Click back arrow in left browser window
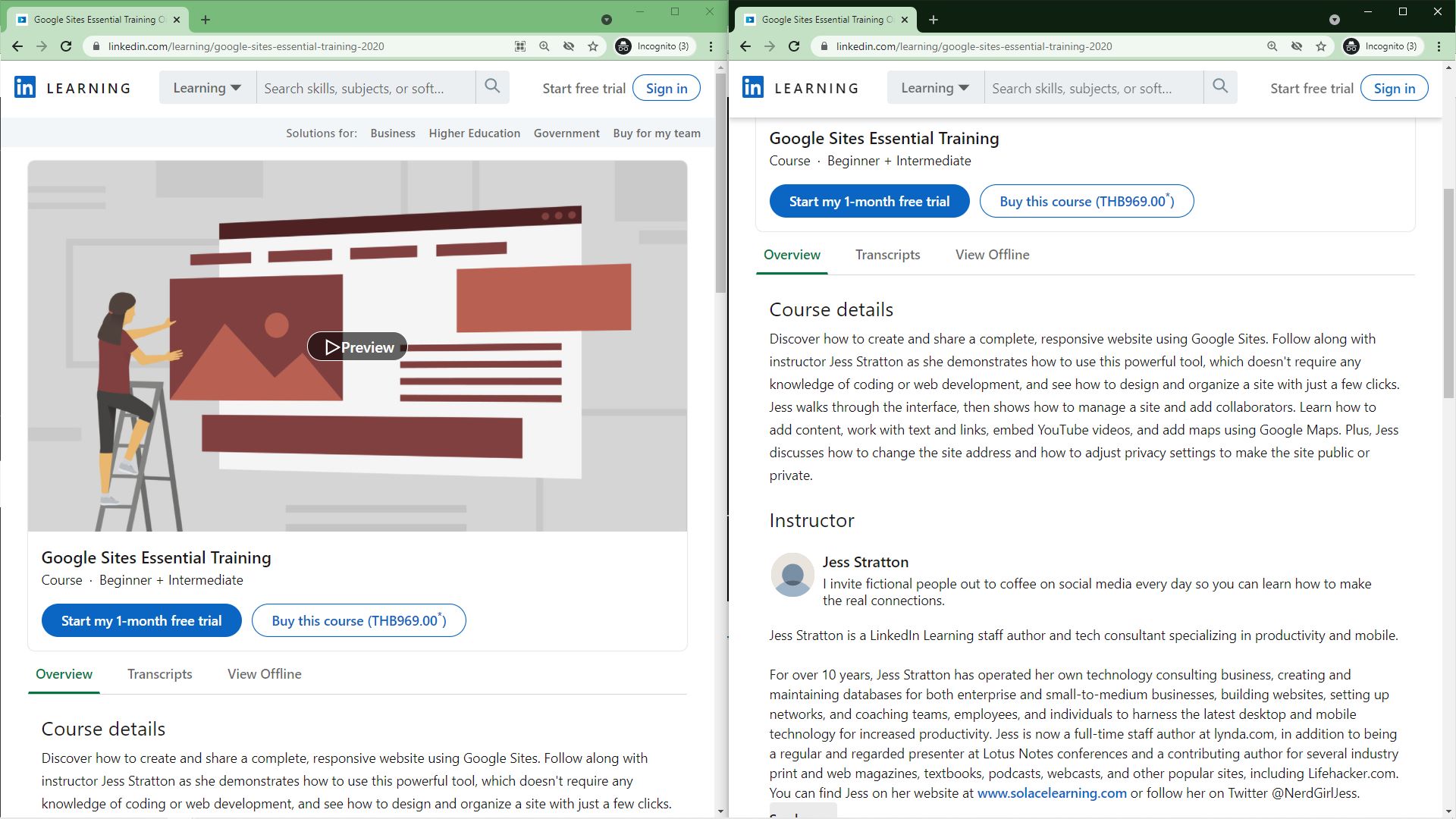Screen dimensions: 1456x819 point(17,46)
